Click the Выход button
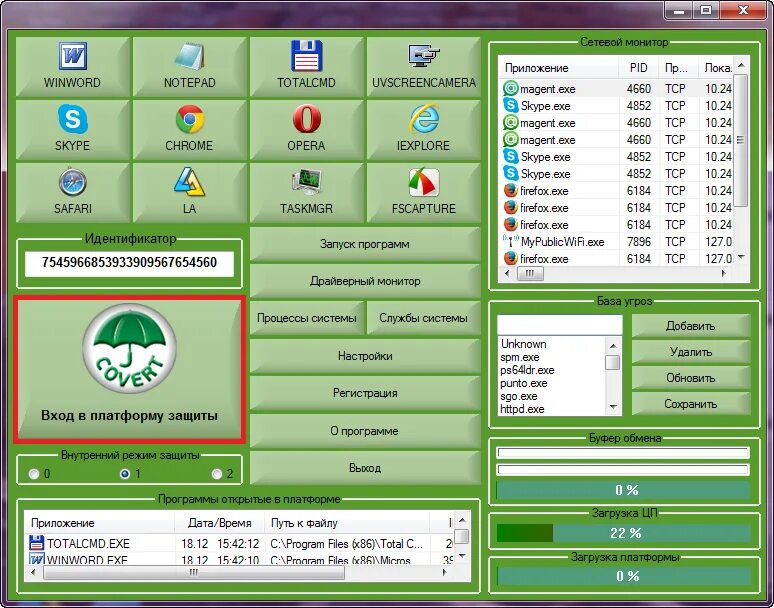This screenshot has width=774, height=608. pyautogui.click(x=365, y=468)
